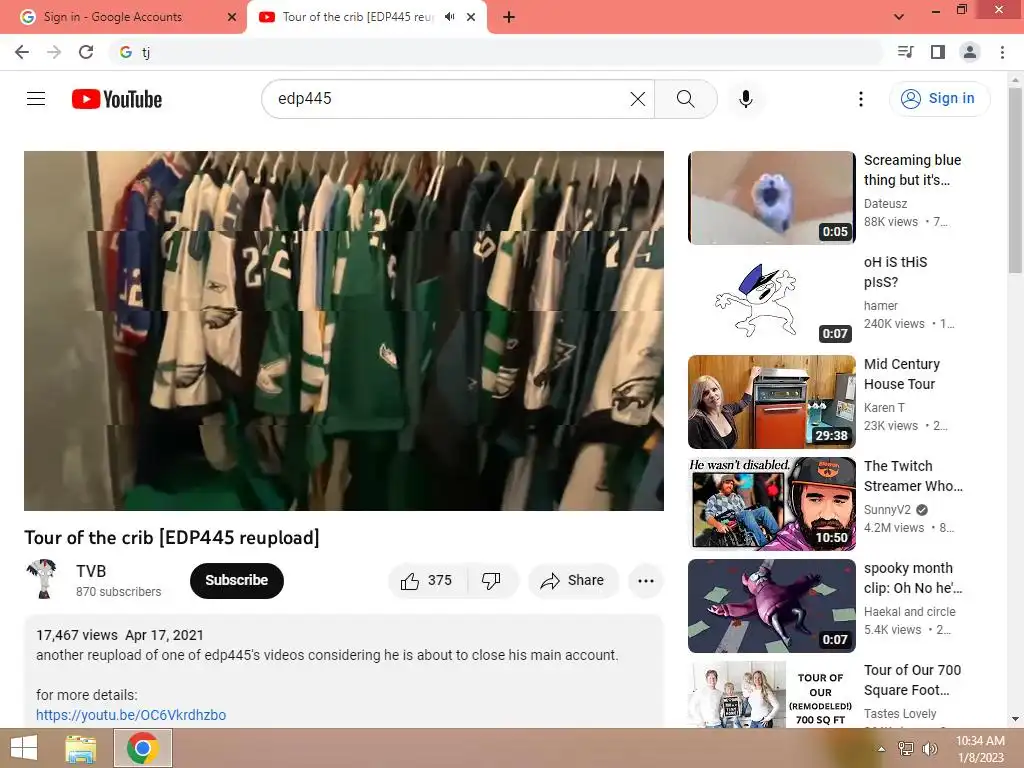Click channel name 'hamer'
Viewport: 1024px width, 768px height.
point(880,306)
